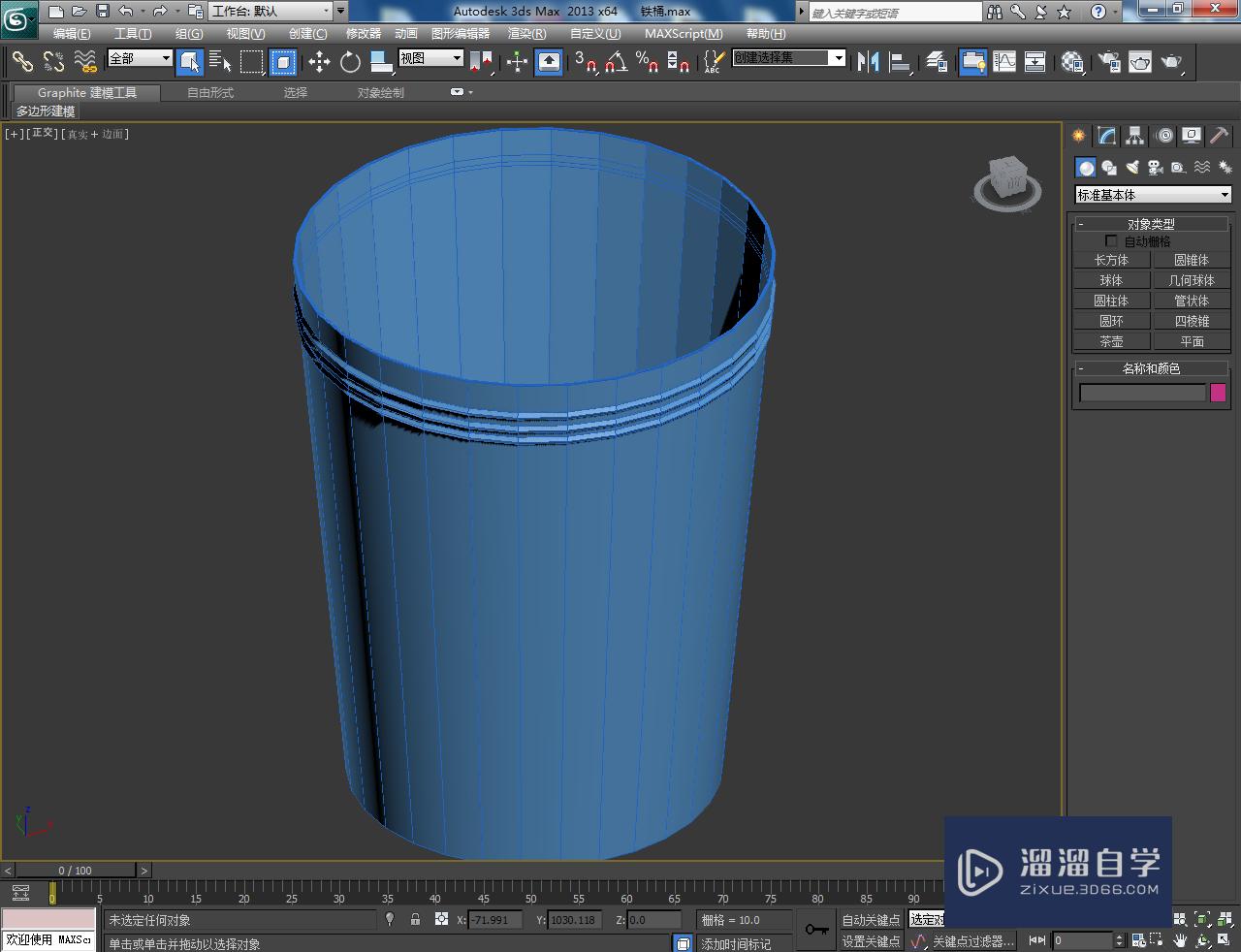The image size is (1241, 952).
Task: Open the 修改器 menu
Action: [364, 34]
